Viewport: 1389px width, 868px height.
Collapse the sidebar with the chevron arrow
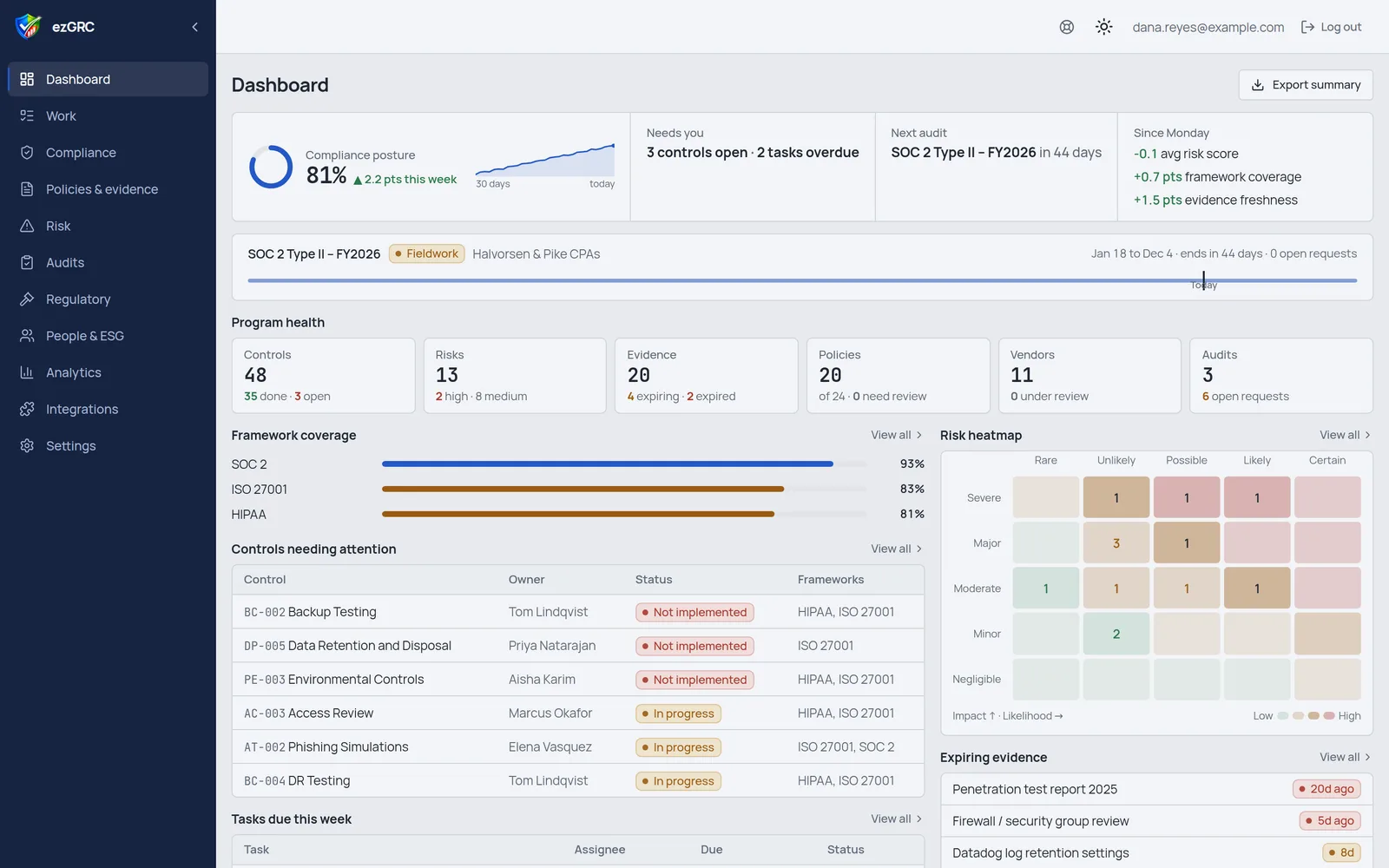[x=195, y=27]
